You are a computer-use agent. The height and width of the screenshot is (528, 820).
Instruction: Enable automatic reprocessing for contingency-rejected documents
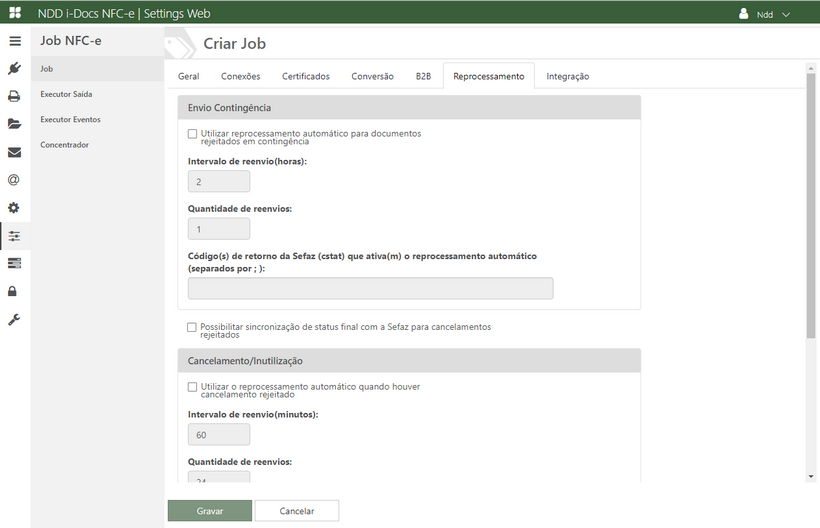coord(192,134)
